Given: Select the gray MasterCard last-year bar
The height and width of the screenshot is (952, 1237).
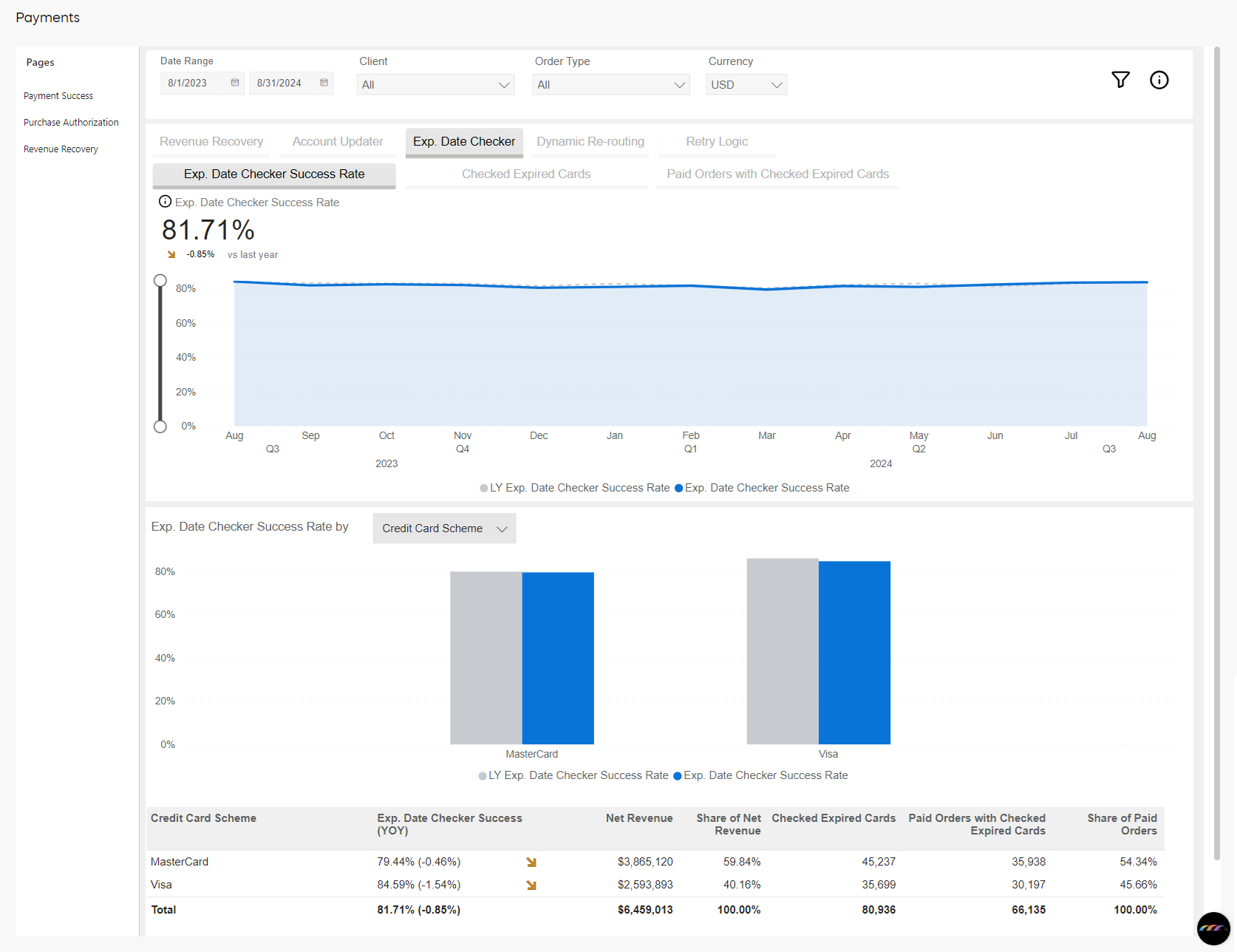Looking at the screenshot, I should point(486,658).
